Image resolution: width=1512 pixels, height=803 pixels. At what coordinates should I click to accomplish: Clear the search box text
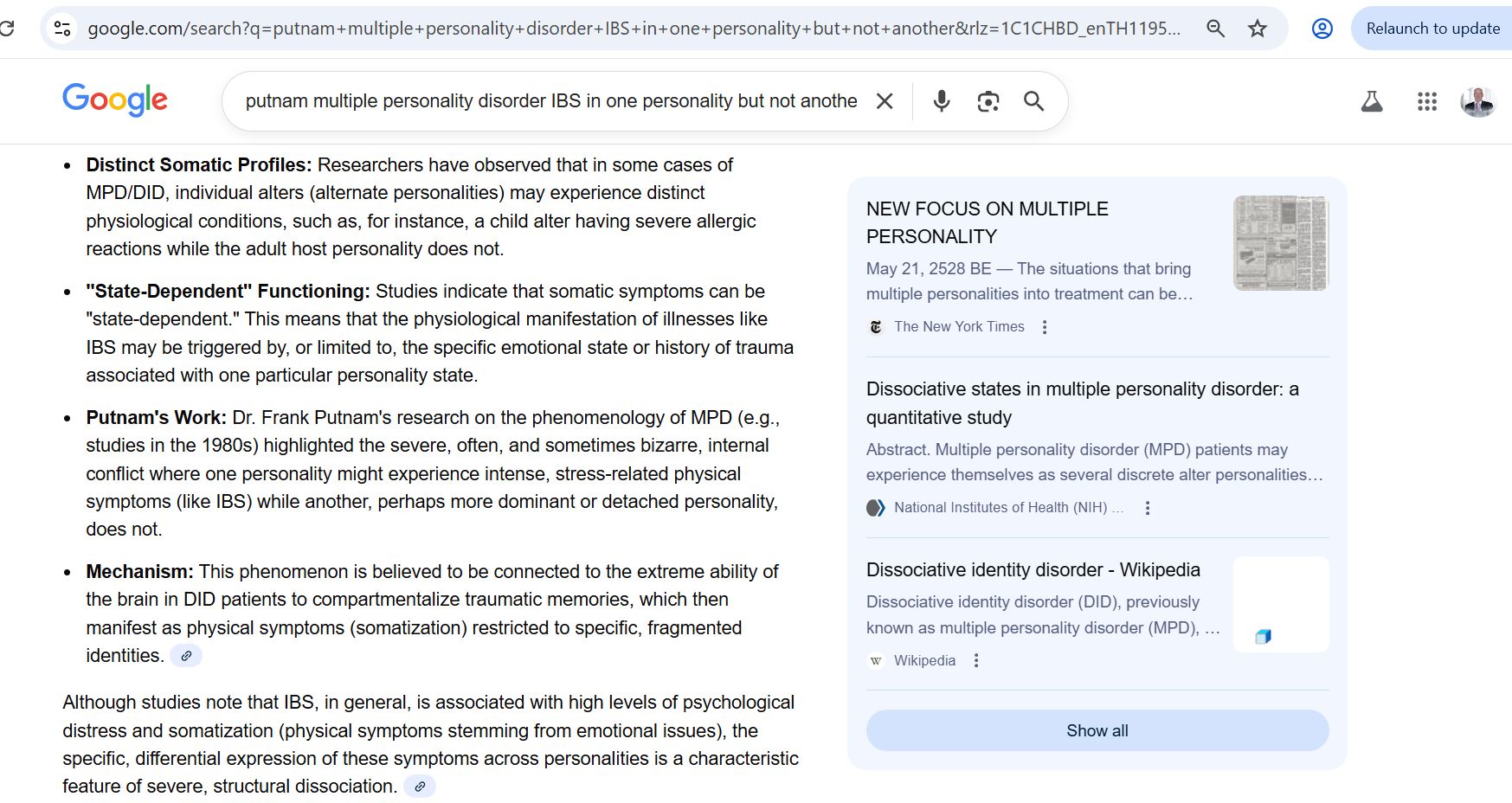[x=885, y=101]
